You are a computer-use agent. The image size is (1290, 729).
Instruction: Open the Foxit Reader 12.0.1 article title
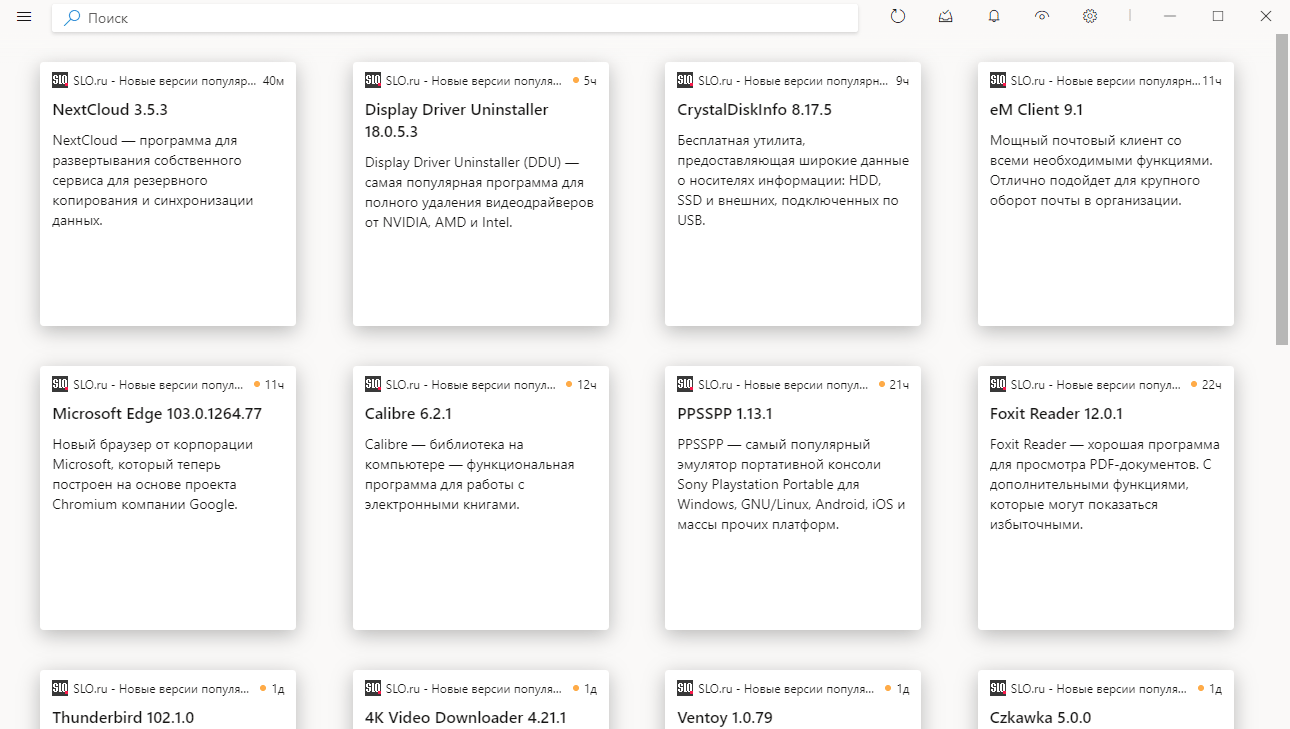1057,413
